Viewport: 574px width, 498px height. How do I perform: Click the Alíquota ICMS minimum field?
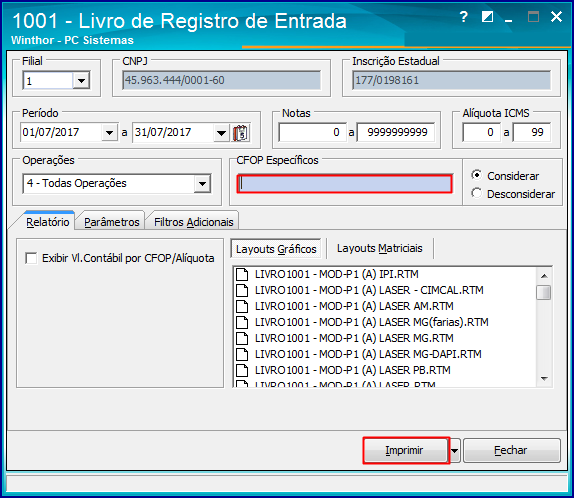click(481, 132)
